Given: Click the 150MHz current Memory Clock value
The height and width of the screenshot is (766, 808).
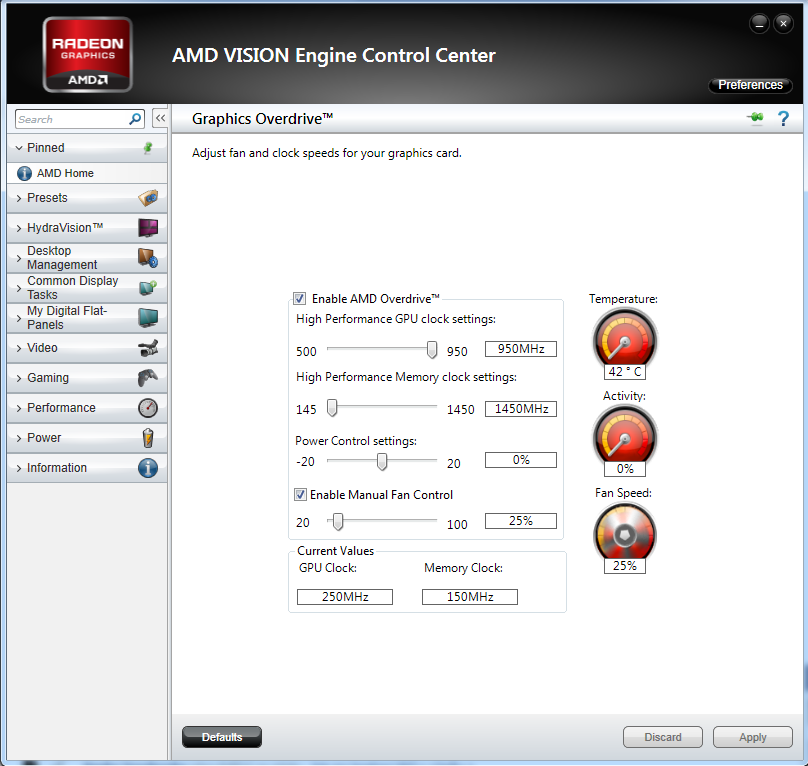Looking at the screenshot, I should [470, 597].
